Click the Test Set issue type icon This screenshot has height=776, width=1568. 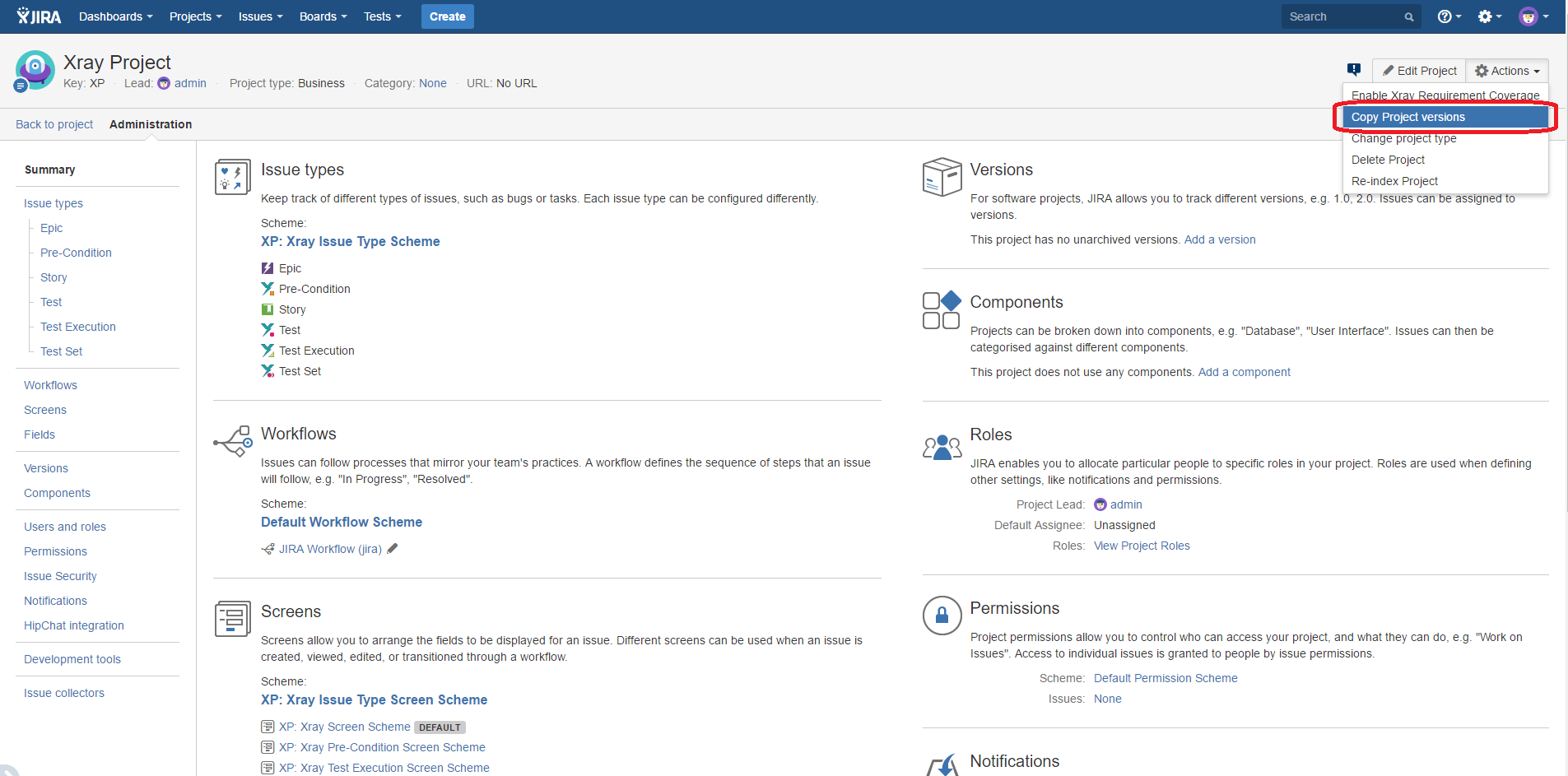coord(268,371)
